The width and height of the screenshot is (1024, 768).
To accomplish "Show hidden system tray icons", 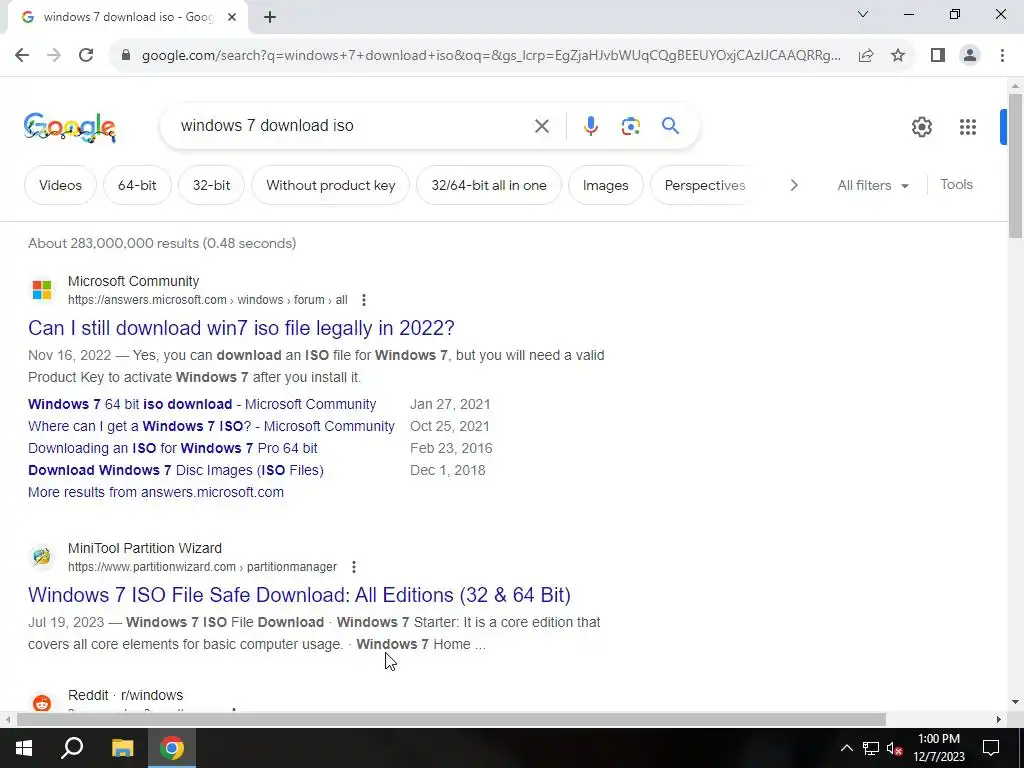I will pos(846,748).
